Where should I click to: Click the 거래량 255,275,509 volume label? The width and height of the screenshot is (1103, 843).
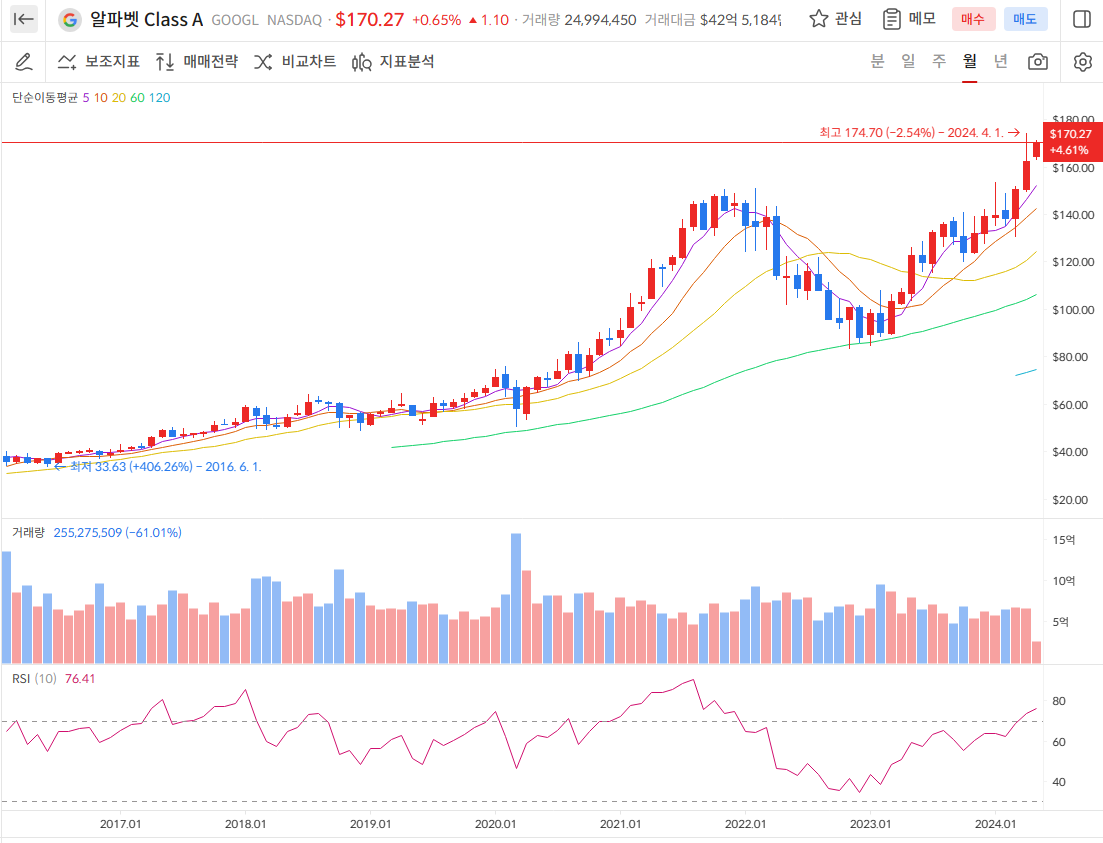click(96, 533)
